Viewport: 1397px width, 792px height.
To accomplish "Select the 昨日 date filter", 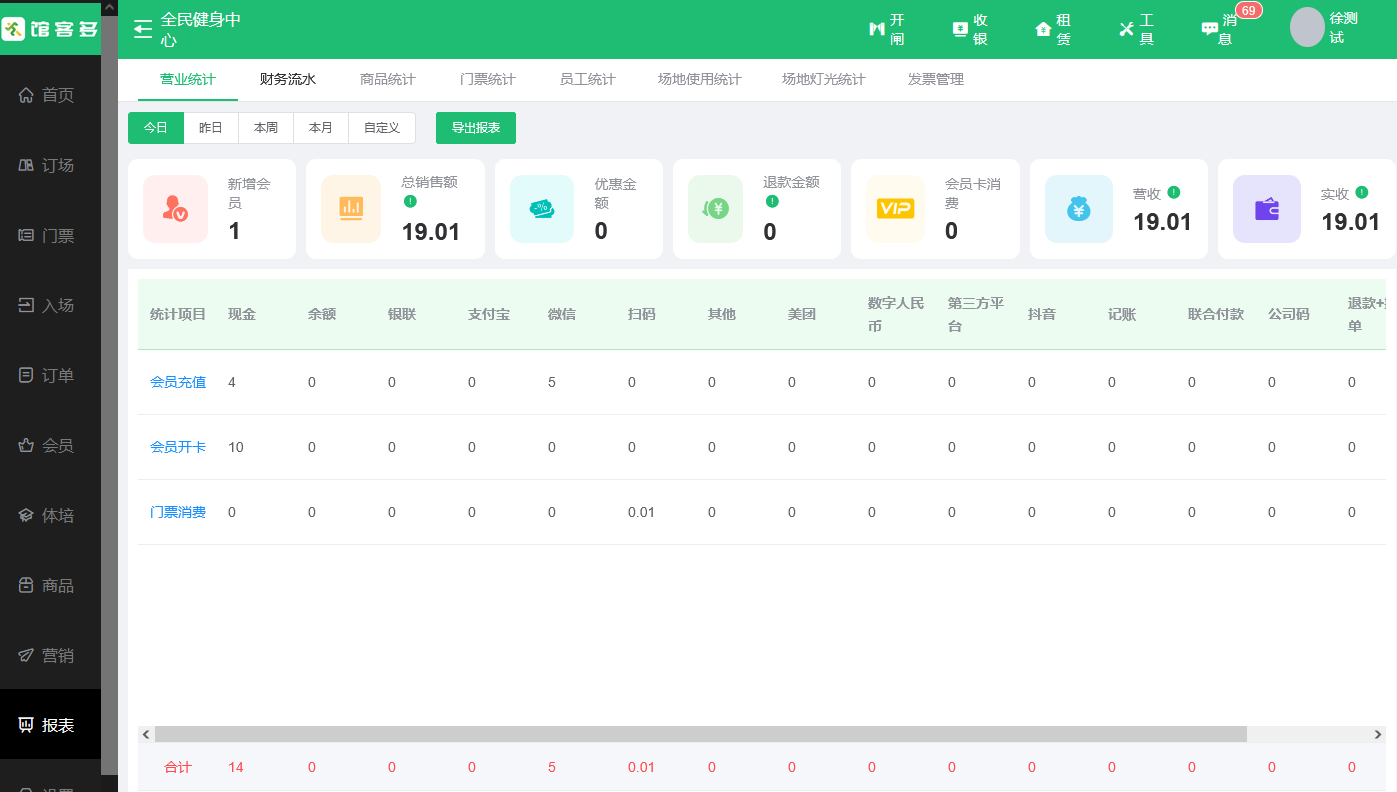I will 211,128.
